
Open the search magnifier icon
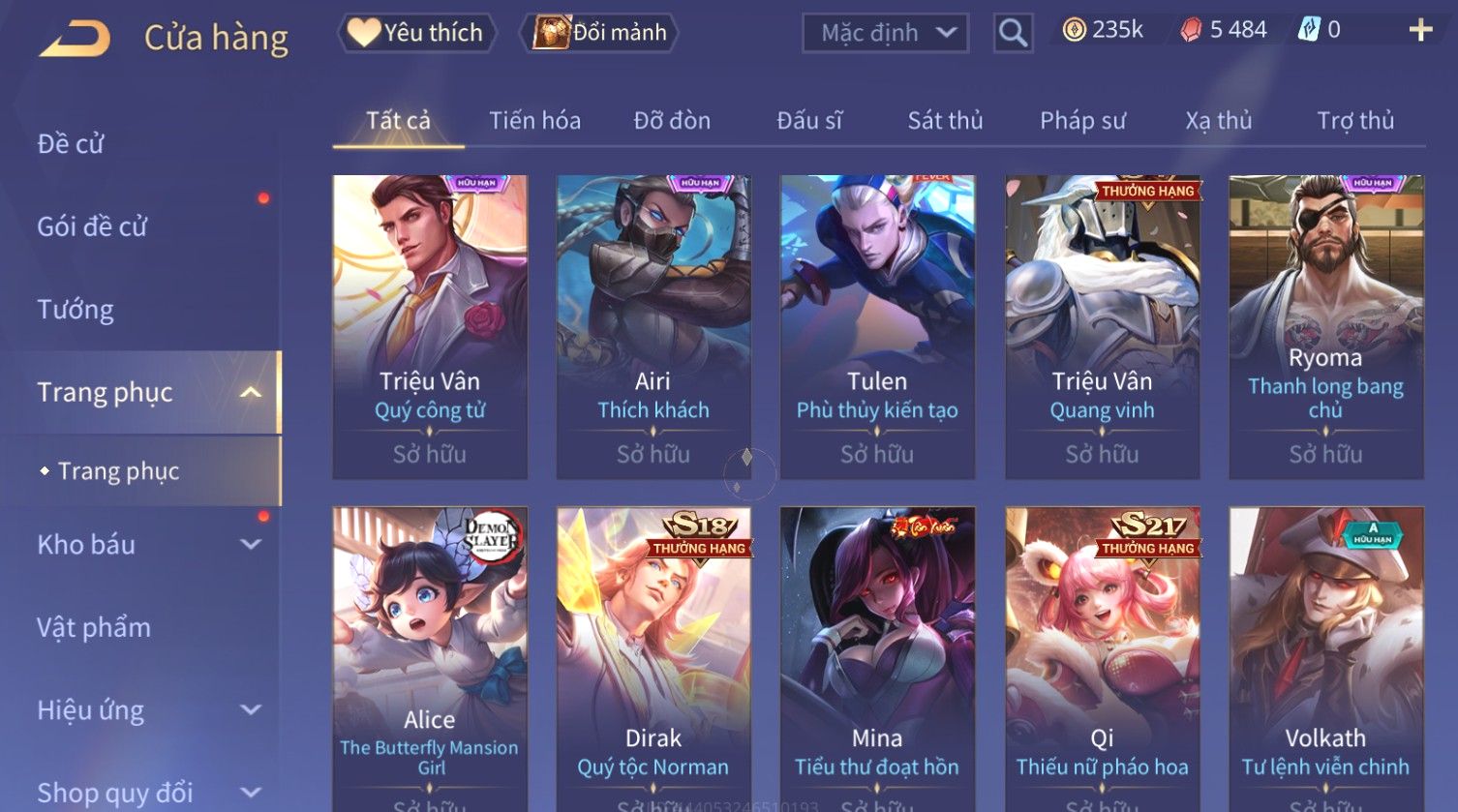click(x=1013, y=33)
